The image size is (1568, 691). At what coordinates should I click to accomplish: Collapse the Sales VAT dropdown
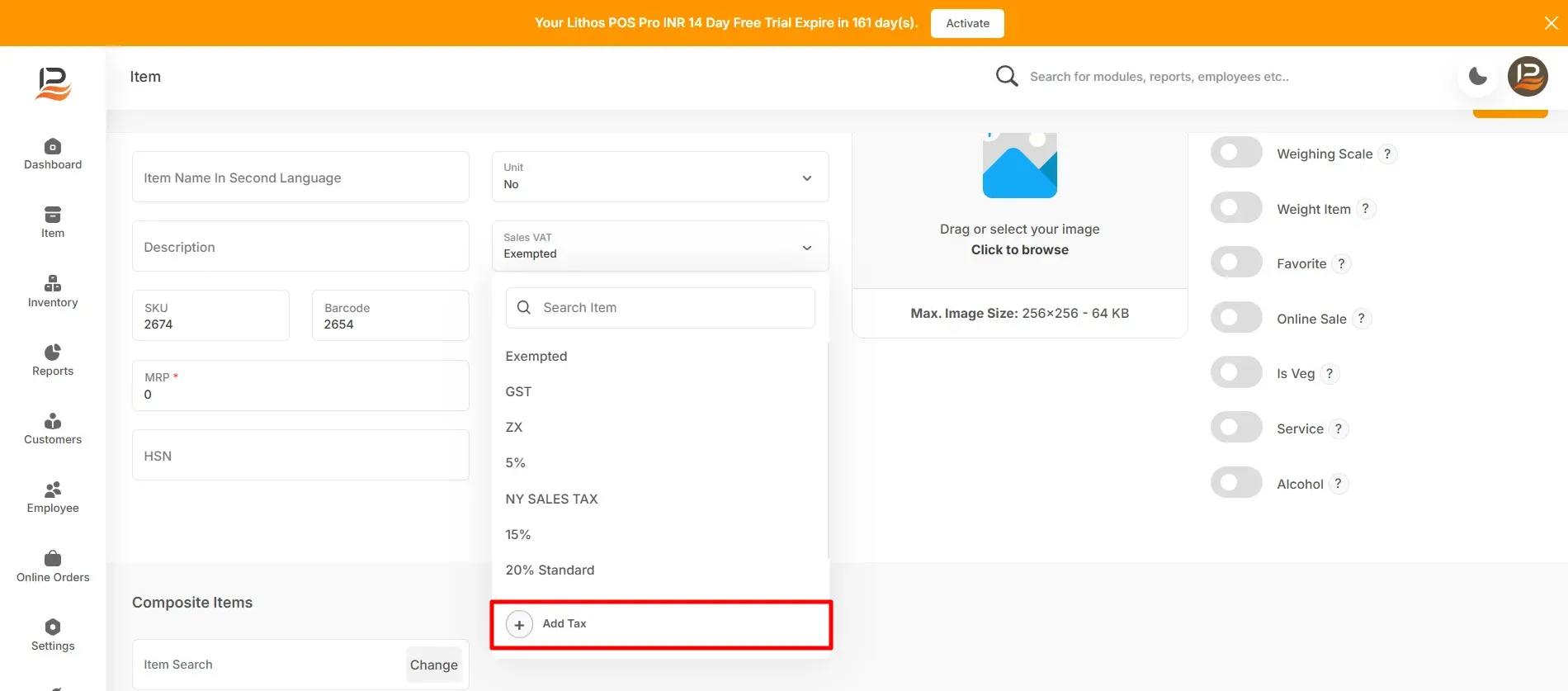pyautogui.click(x=660, y=246)
